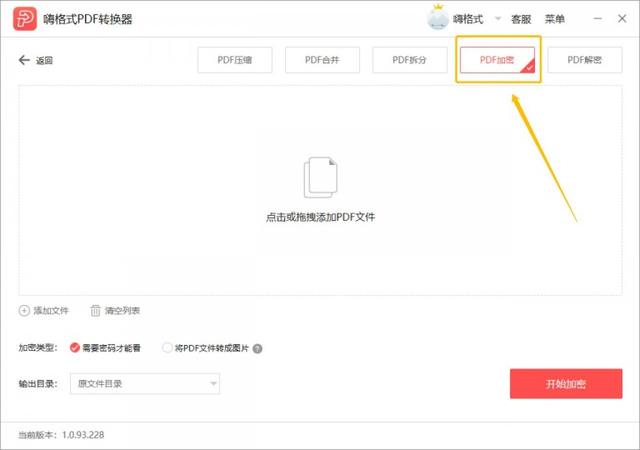Click the plus icon for 添加文件

click(24, 311)
